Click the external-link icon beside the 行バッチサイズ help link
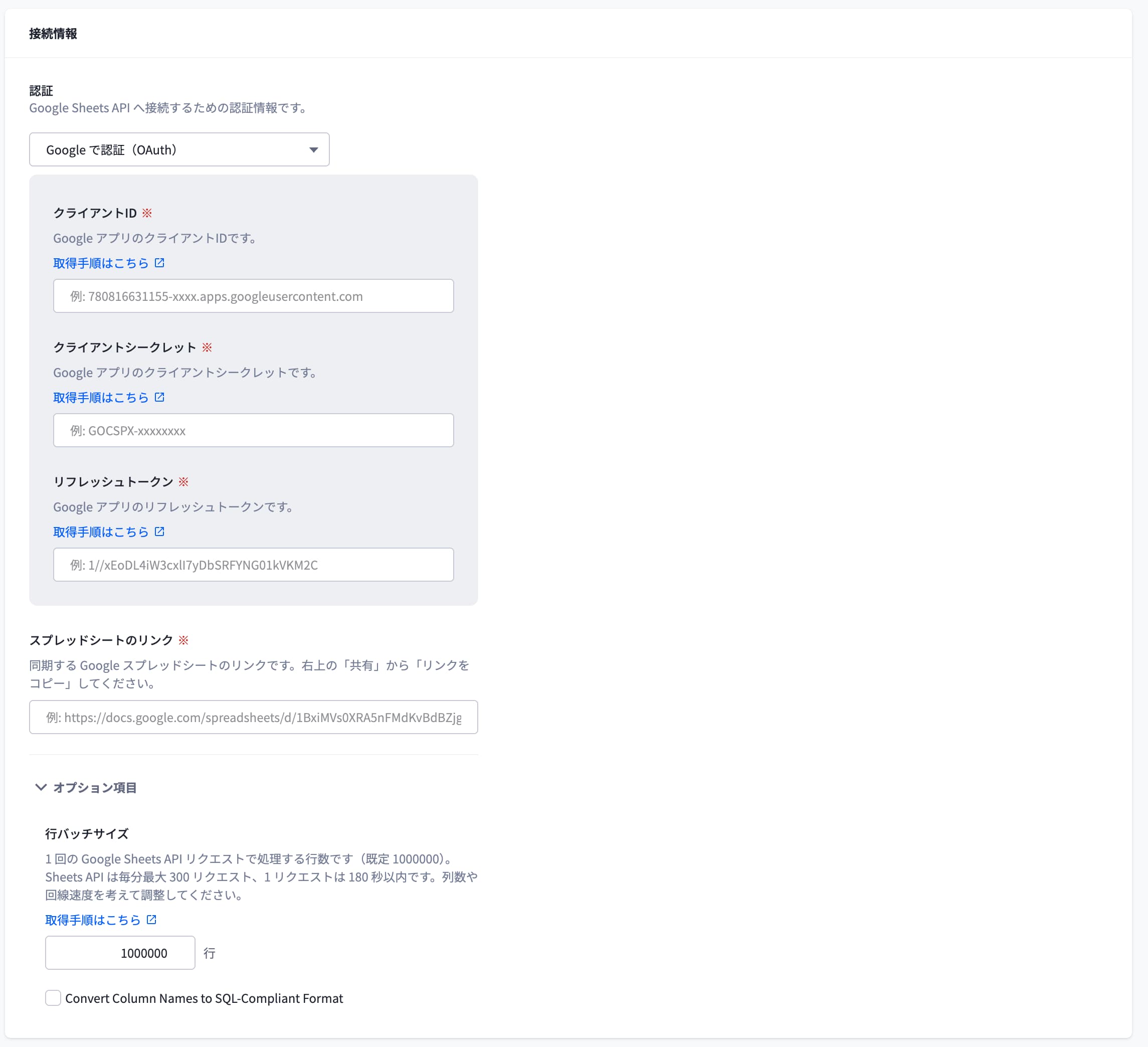The height and width of the screenshot is (1047, 1148). (151, 920)
